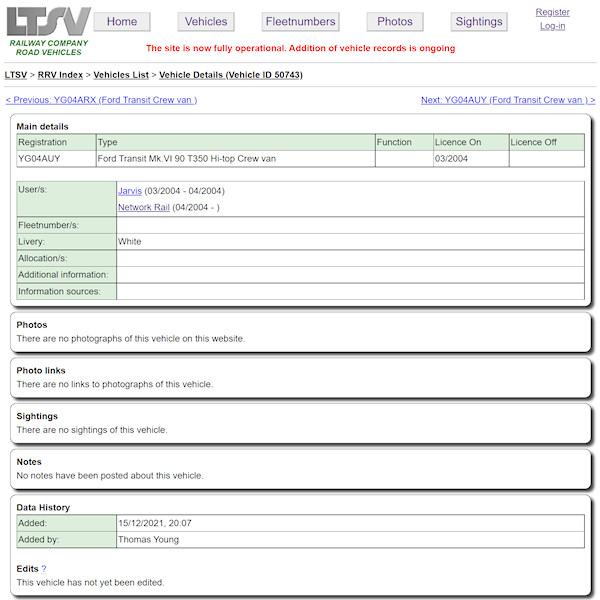Click the Edits help question mark

(44, 569)
